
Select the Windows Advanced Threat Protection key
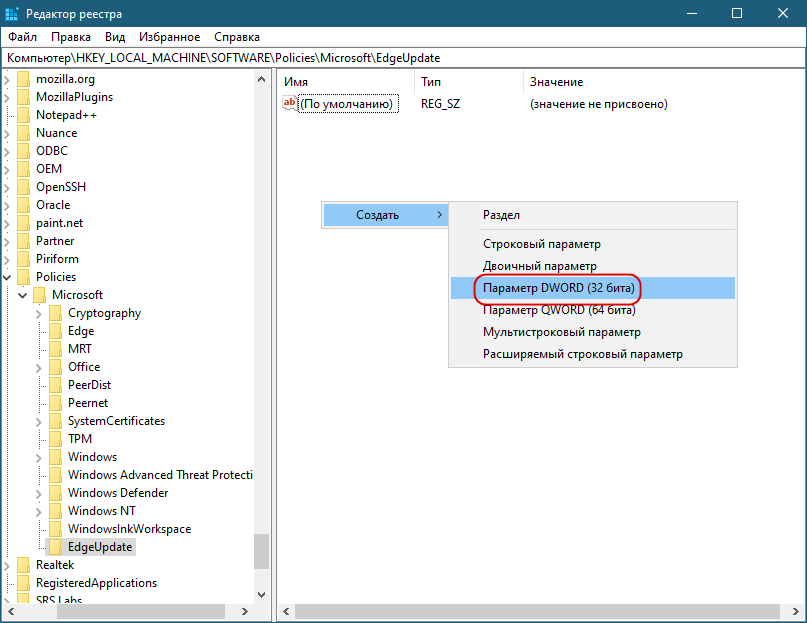pos(160,475)
